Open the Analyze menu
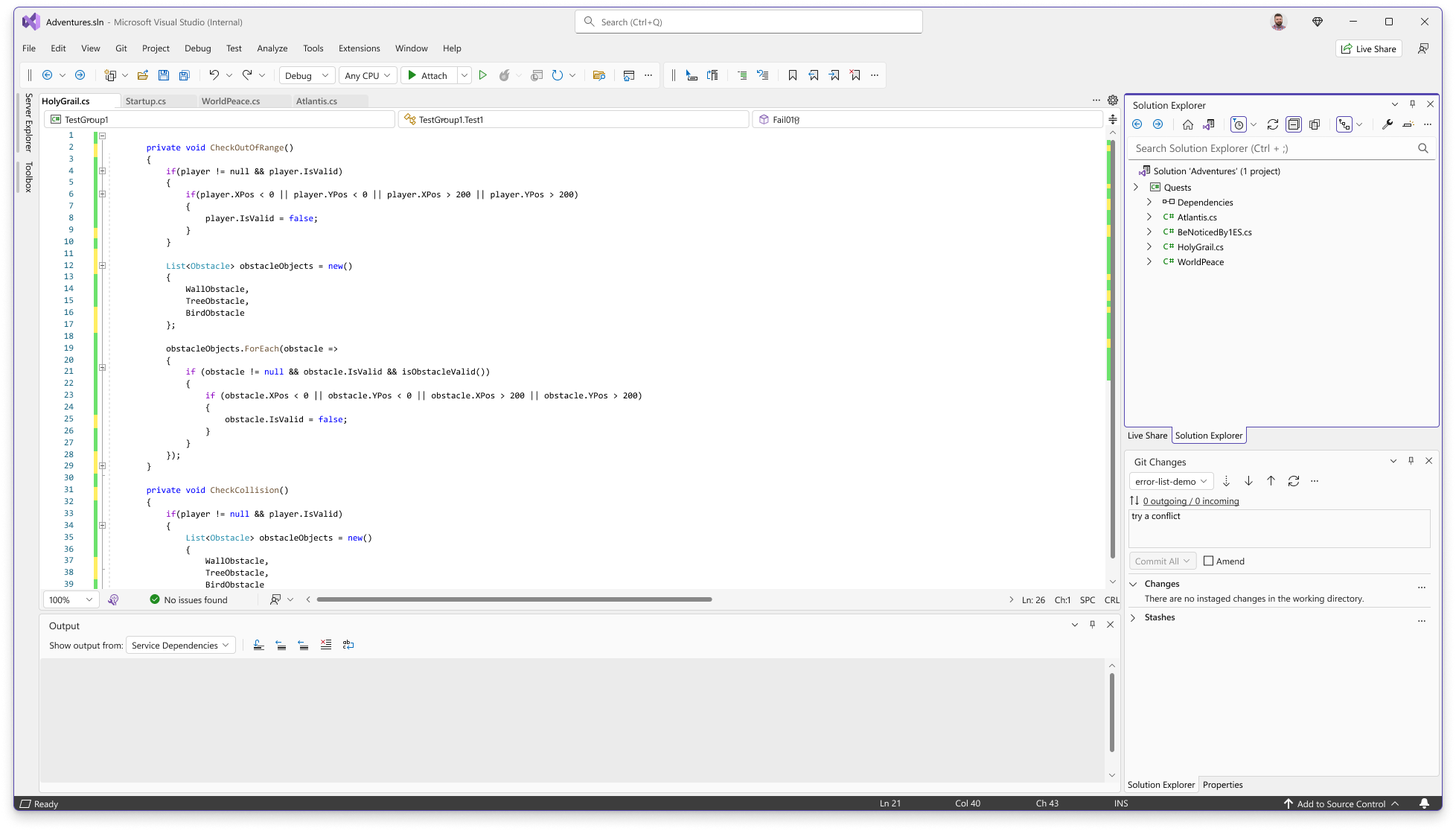This screenshot has height=831, width=1456. click(x=272, y=48)
